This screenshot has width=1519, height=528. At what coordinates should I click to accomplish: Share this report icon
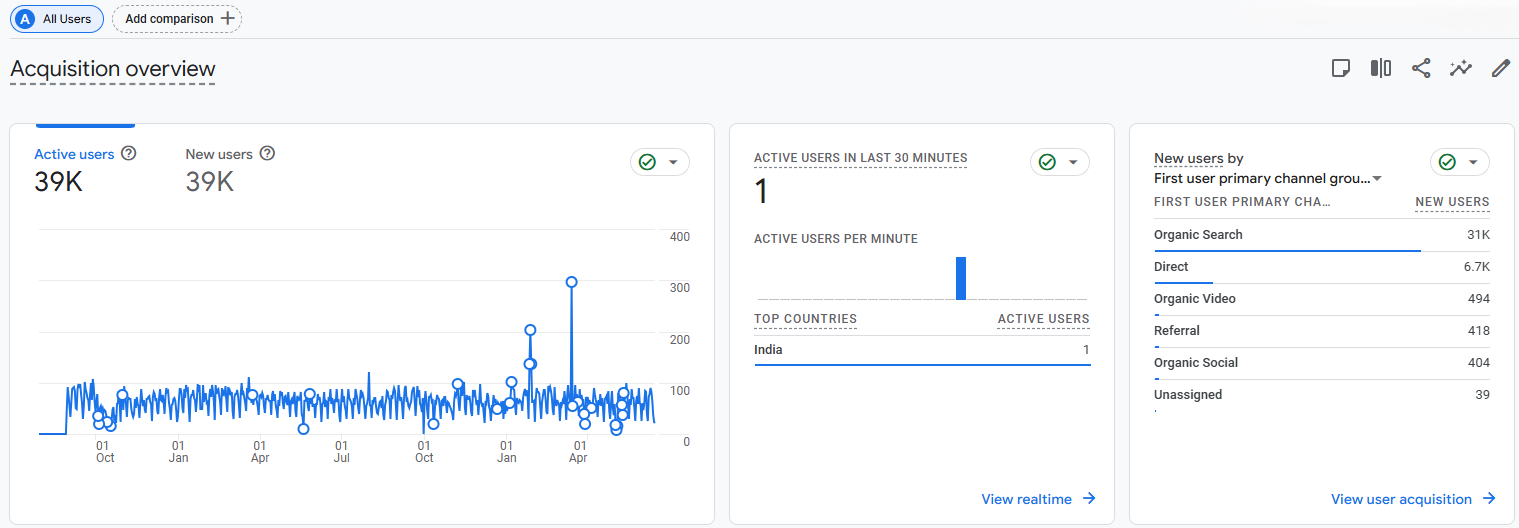[x=1421, y=68]
